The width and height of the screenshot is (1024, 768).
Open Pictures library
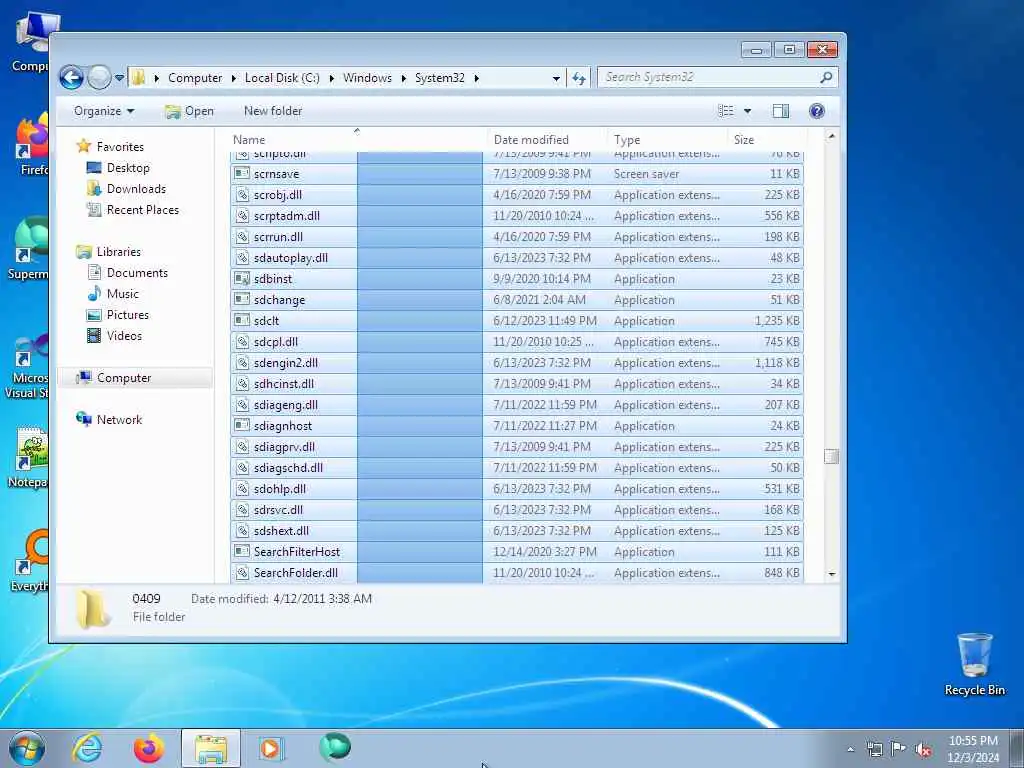tap(127, 314)
